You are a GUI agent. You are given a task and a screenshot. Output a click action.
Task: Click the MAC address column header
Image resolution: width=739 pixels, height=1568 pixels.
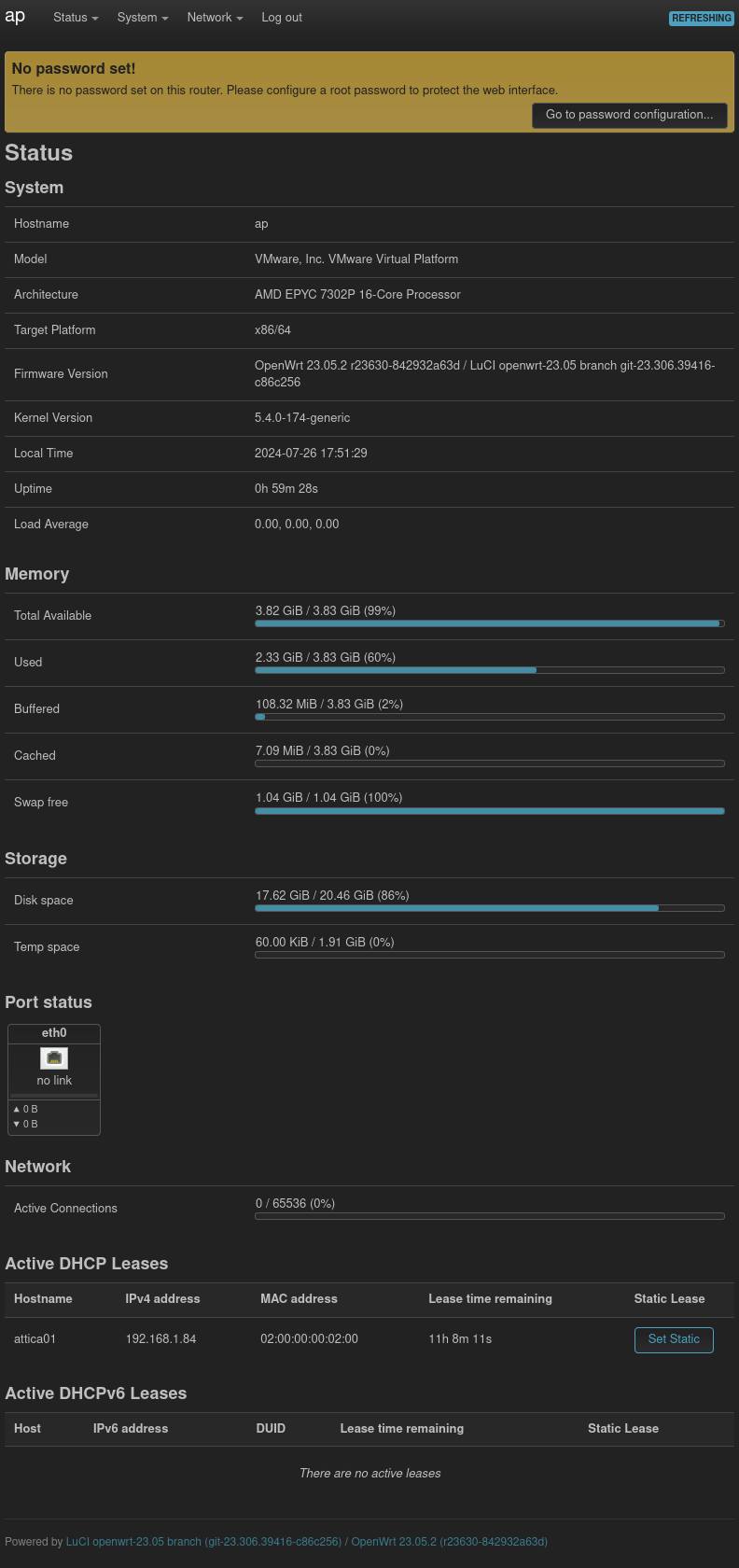299,1299
